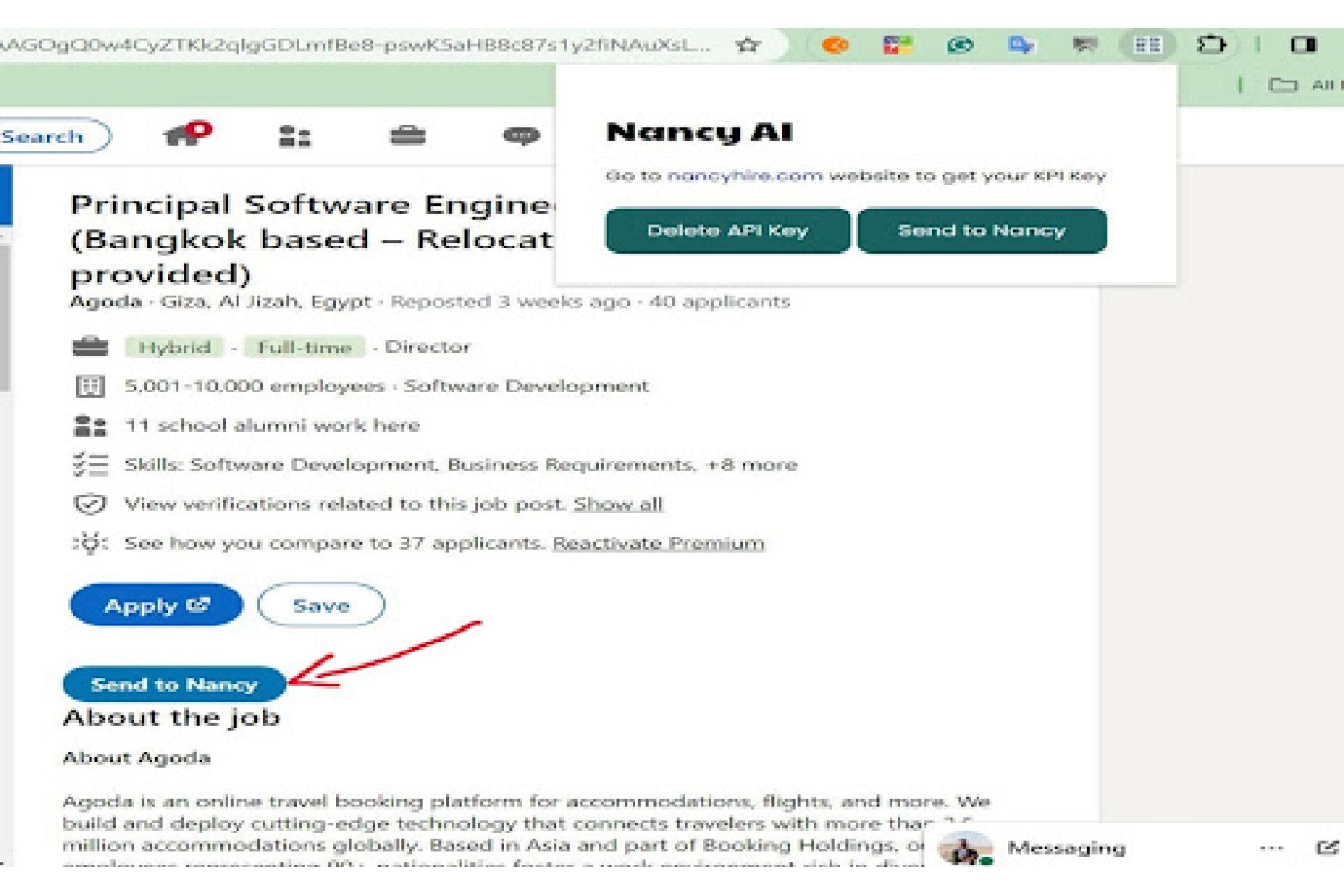Click the 'About the job' heading
1344x896 pixels.
pyautogui.click(x=171, y=718)
